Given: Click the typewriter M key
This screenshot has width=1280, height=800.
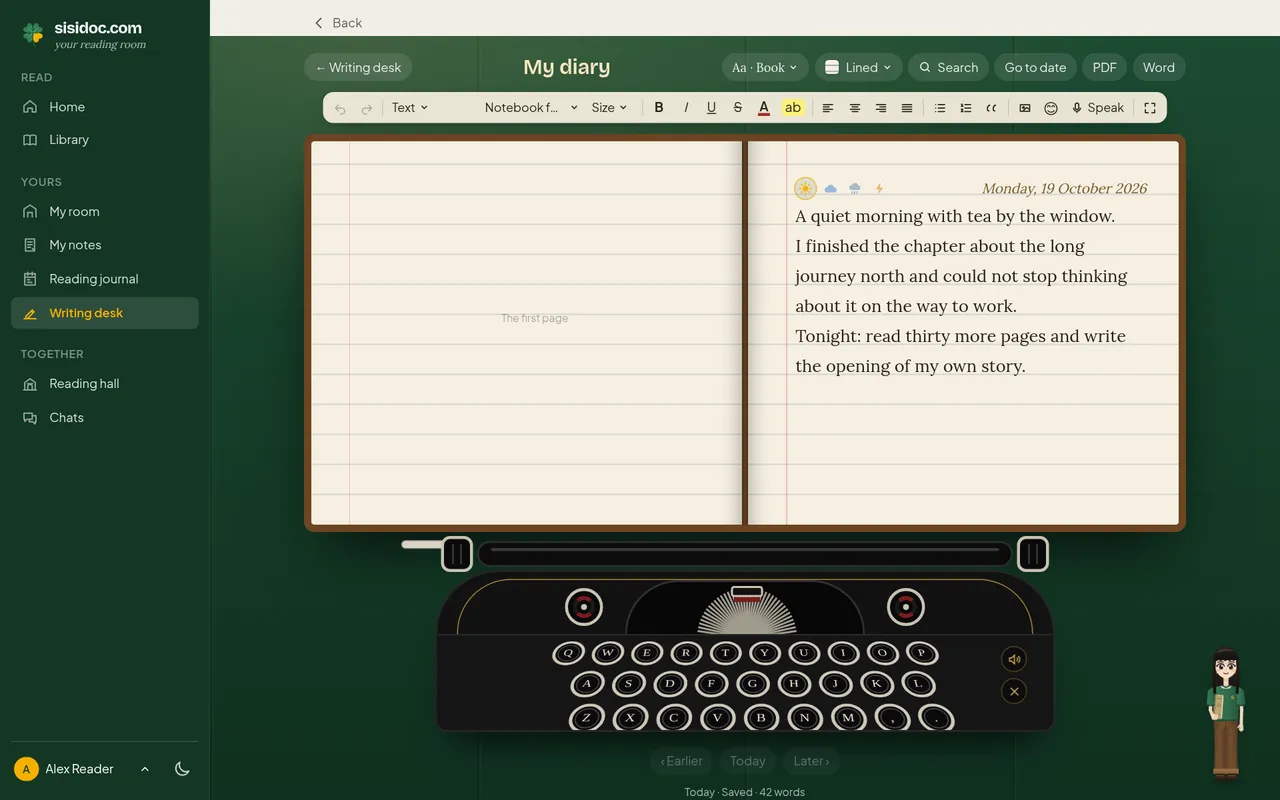Looking at the screenshot, I should [848, 718].
